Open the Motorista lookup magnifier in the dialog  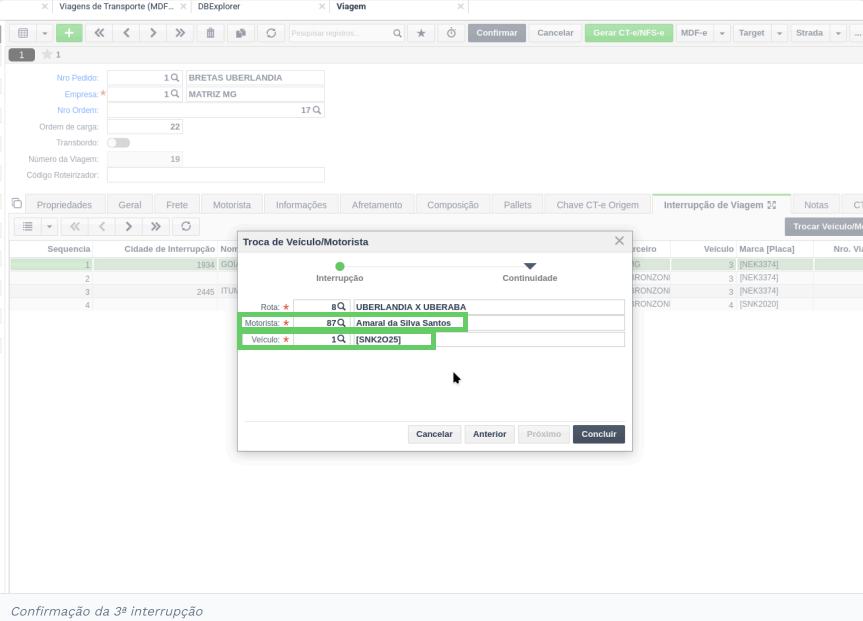(x=341, y=323)
